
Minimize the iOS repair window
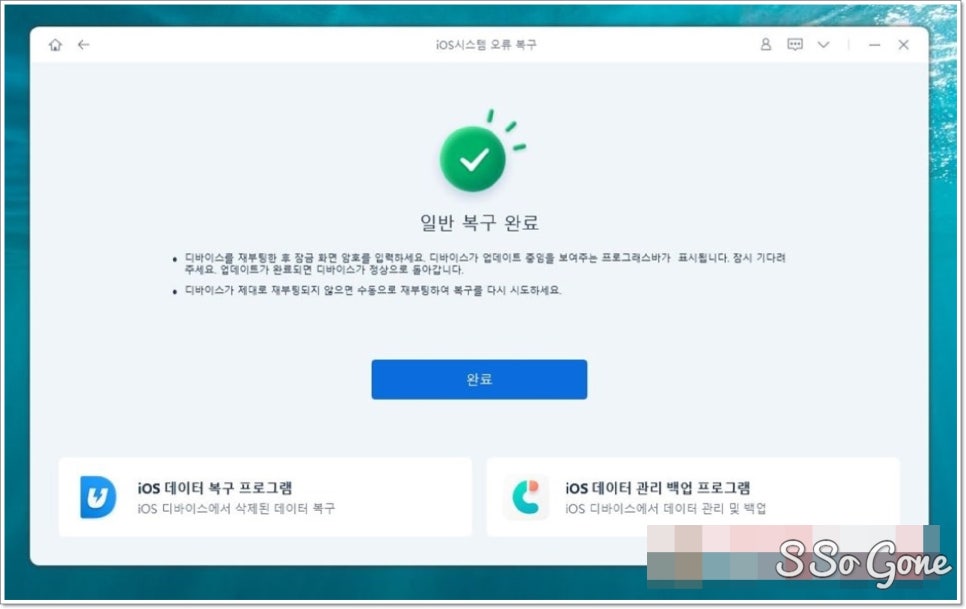874,45
